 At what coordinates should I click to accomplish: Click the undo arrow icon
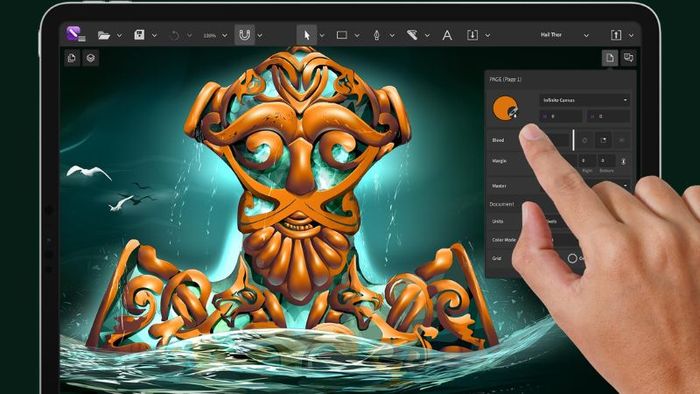[175, 35]
